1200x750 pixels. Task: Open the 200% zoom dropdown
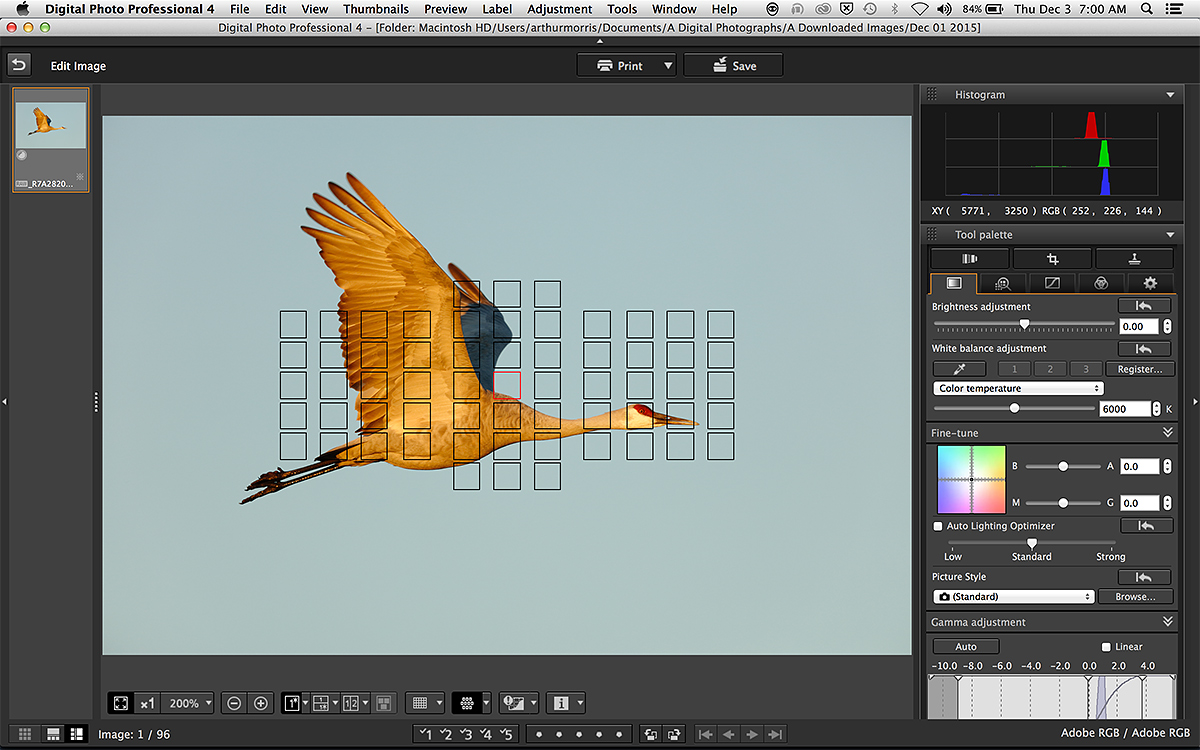point(189,703)
